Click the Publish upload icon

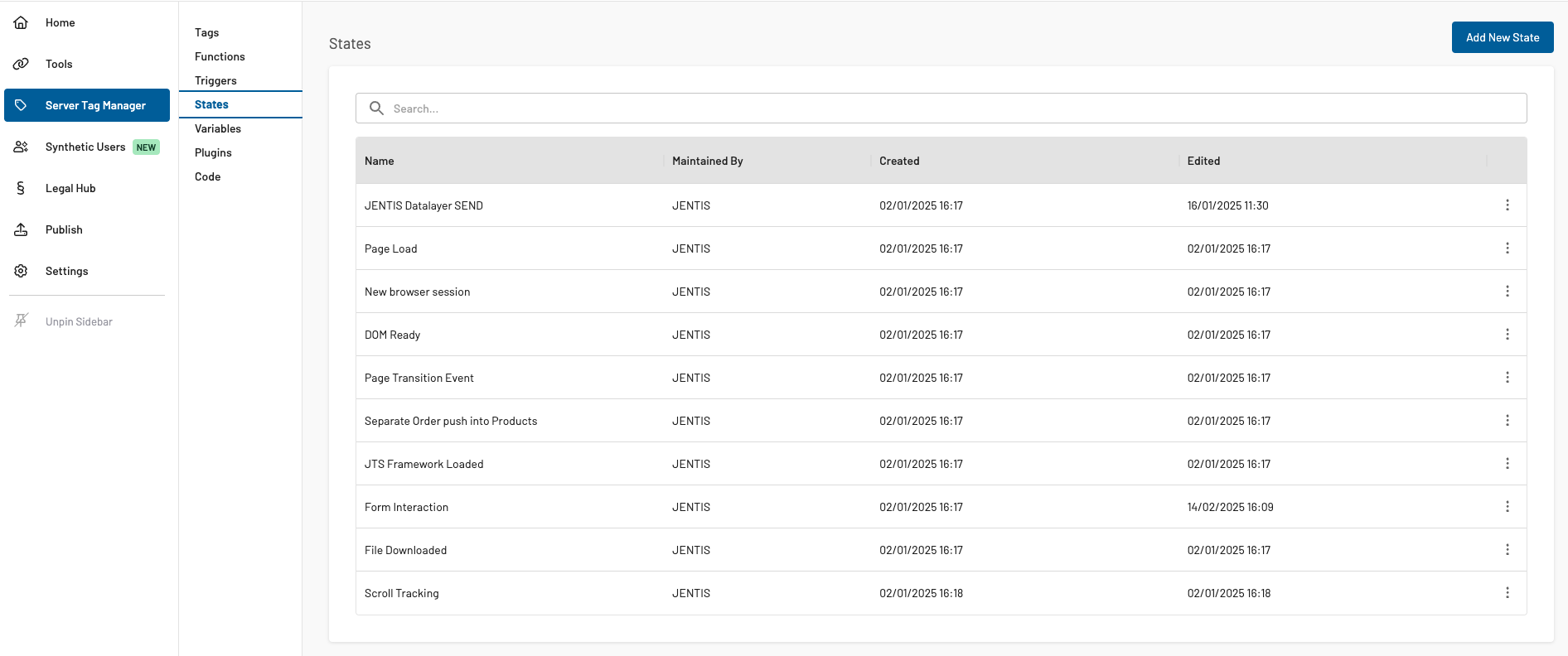click(21, 229)
